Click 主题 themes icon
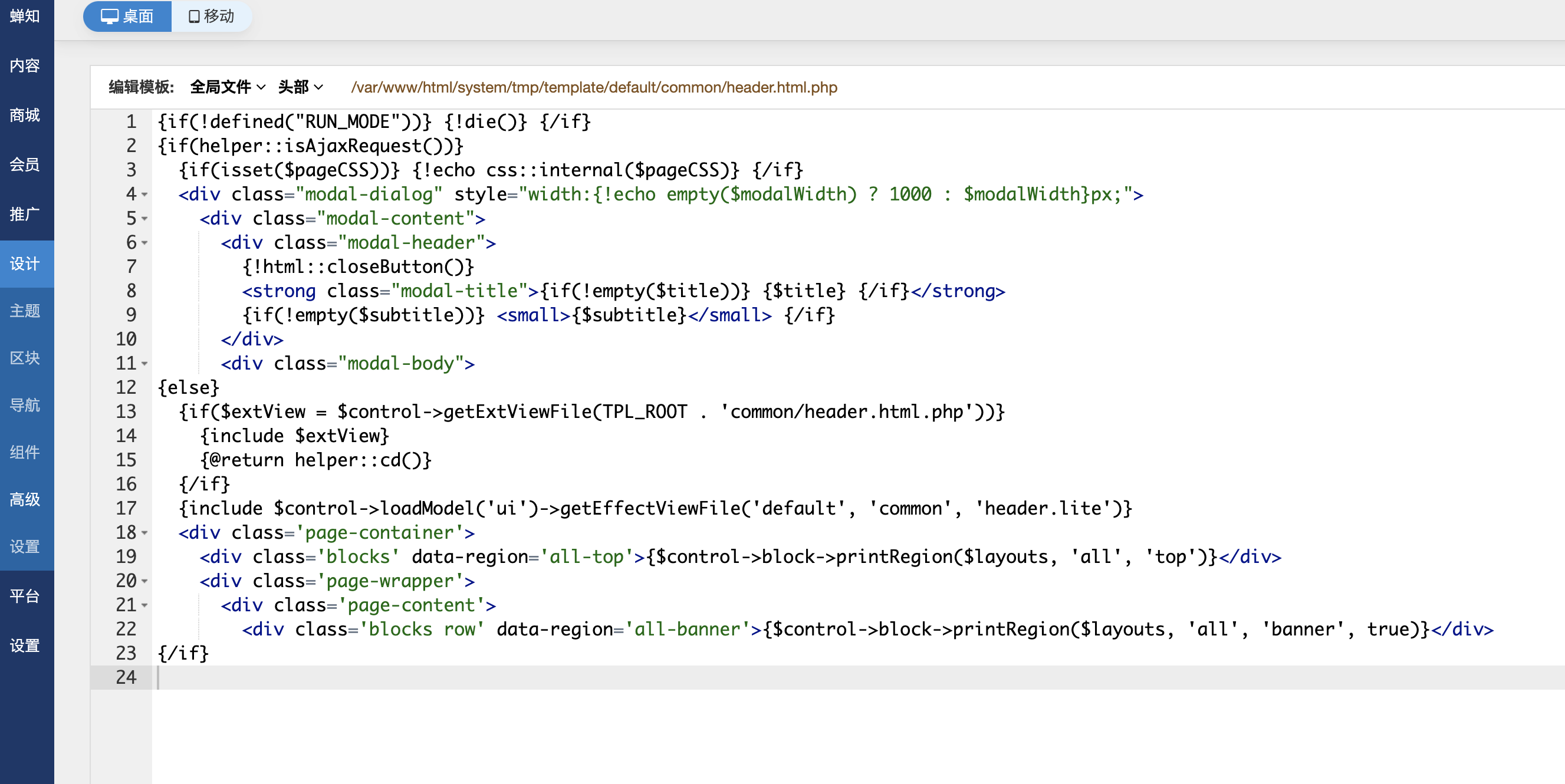 click(x=27, y=310)
